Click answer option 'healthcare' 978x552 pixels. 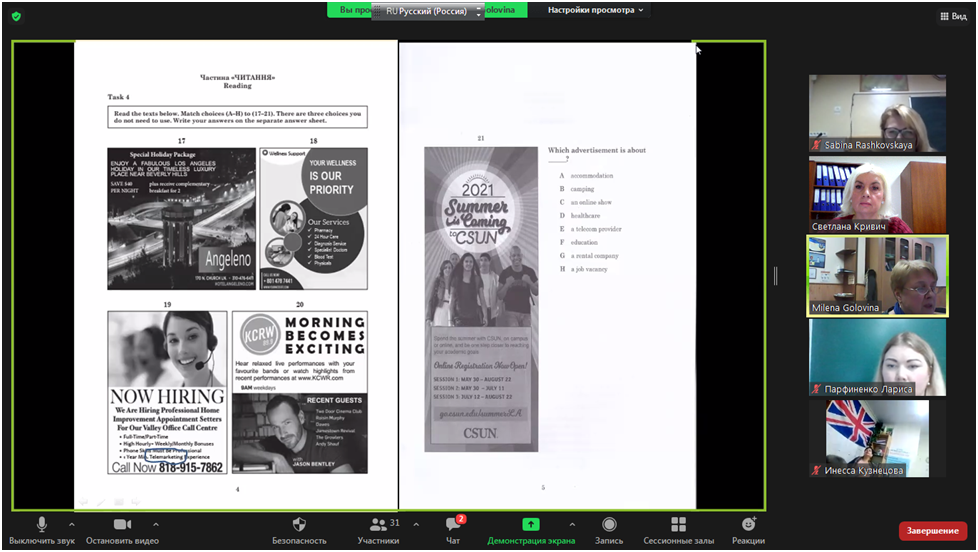pos(586,216)
